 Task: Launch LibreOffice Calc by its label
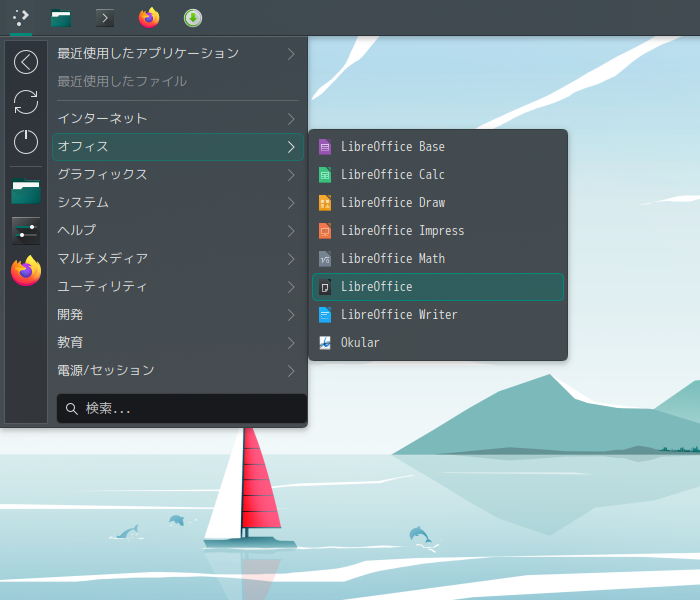(x=392, y=175)
